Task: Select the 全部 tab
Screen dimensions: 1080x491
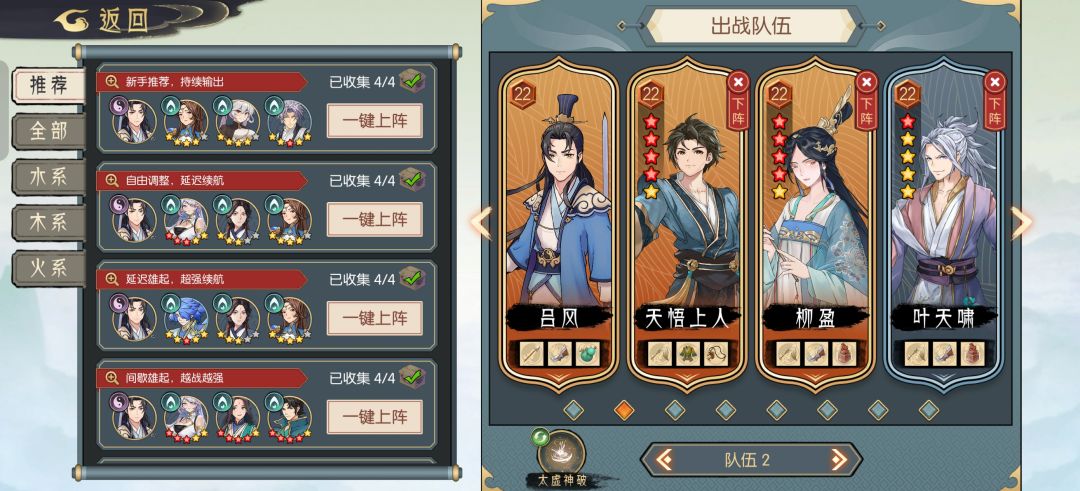Action: pos(48,131)
